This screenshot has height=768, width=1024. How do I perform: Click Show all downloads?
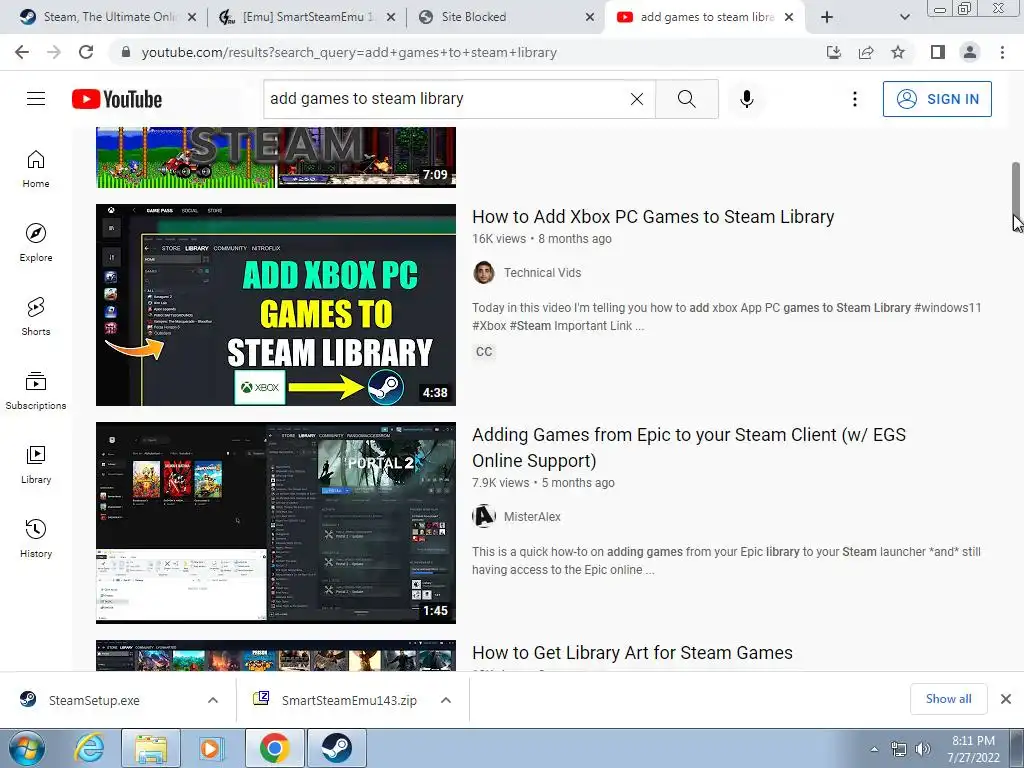point(948,699)
